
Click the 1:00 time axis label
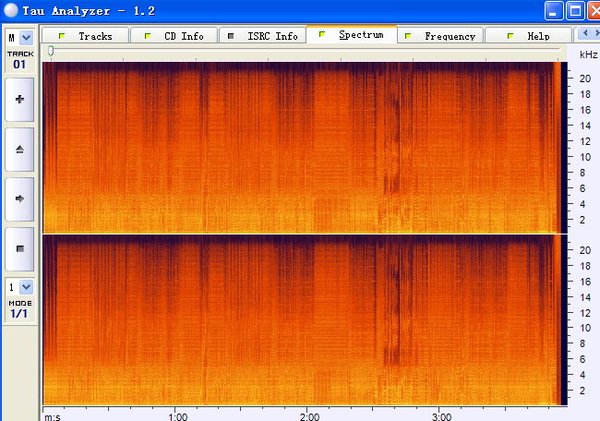pos(178,416)
